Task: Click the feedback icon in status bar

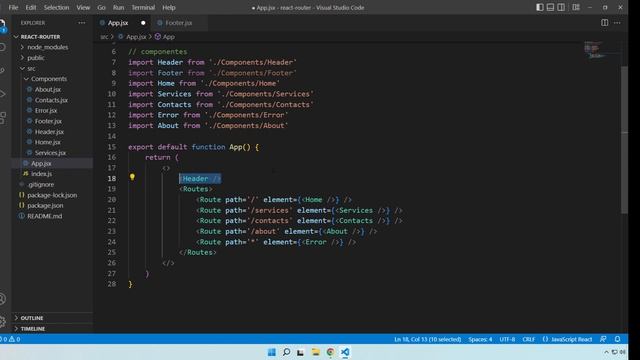Action: coord(603,339)
